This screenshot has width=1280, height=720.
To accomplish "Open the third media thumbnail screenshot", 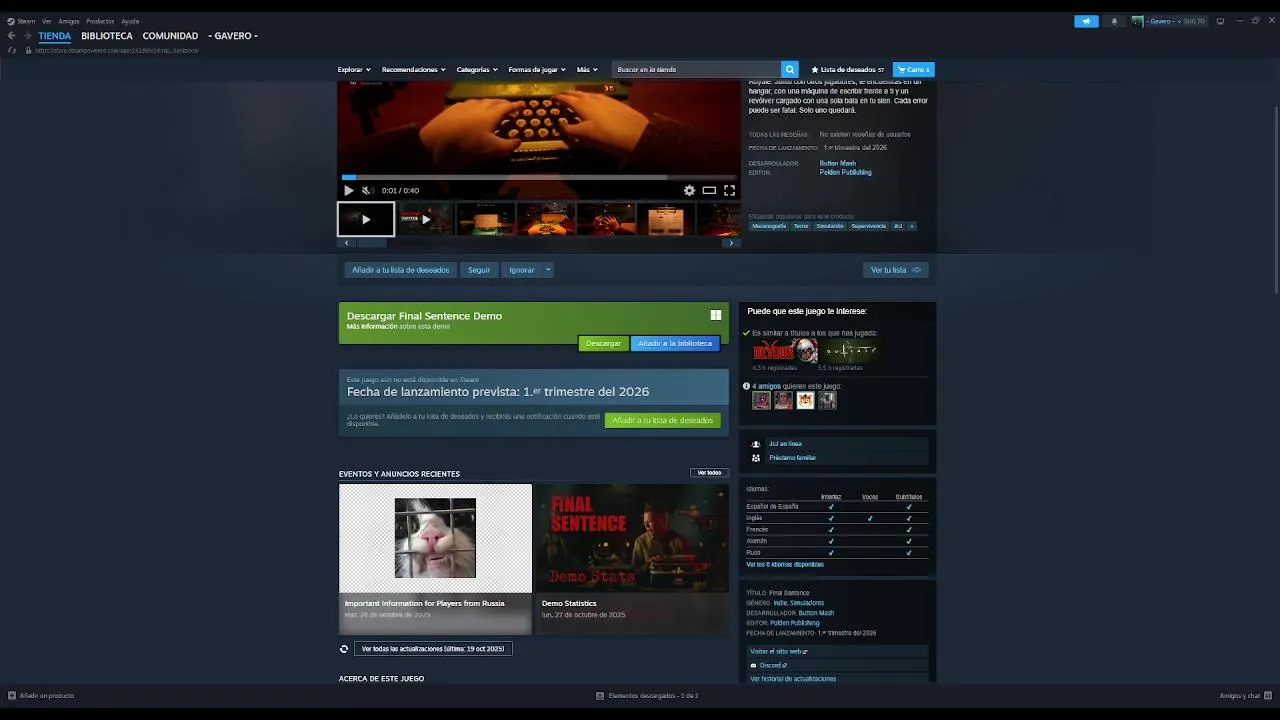I will tap(485, 219).
